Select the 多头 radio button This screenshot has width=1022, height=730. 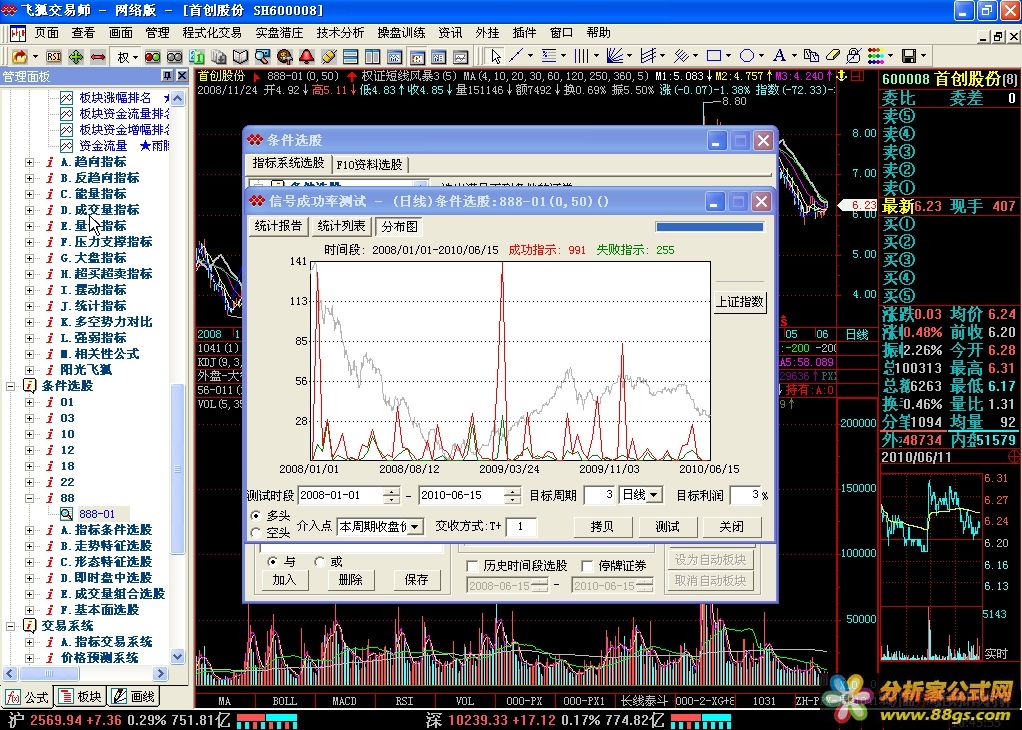tap(256, 516)
